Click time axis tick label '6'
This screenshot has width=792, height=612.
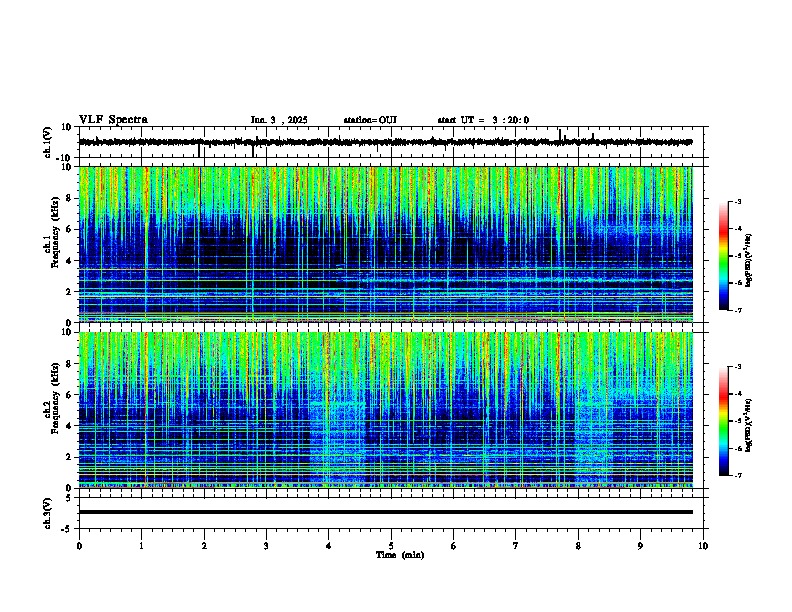point(453,546)
